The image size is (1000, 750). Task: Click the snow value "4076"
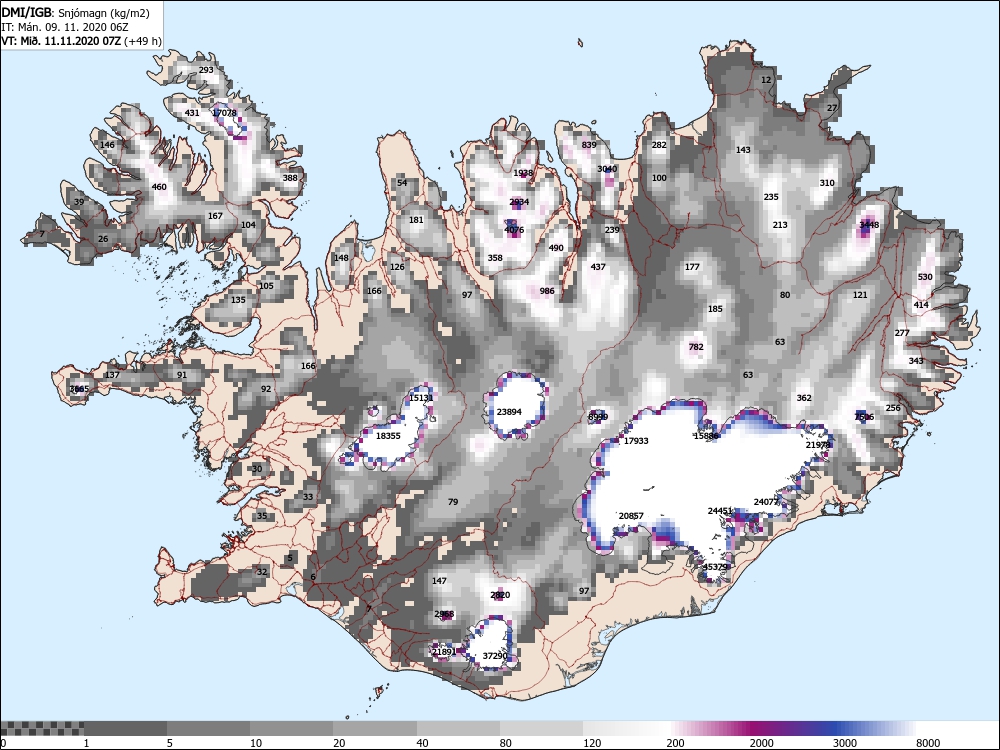tap(514, 230)
